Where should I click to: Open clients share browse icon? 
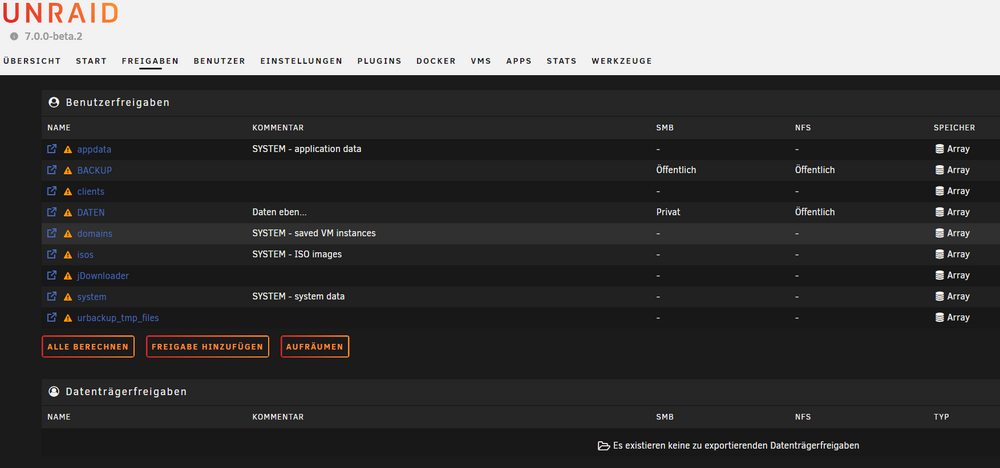coord(52,191)
